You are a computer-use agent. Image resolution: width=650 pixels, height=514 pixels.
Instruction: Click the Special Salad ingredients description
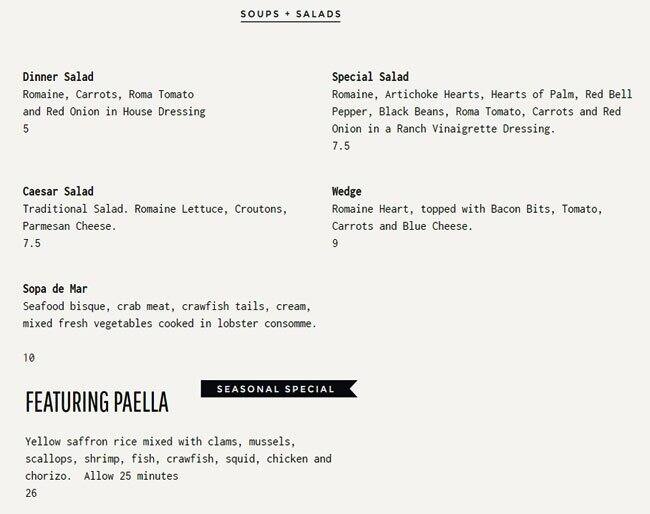[x=476, y=111]
